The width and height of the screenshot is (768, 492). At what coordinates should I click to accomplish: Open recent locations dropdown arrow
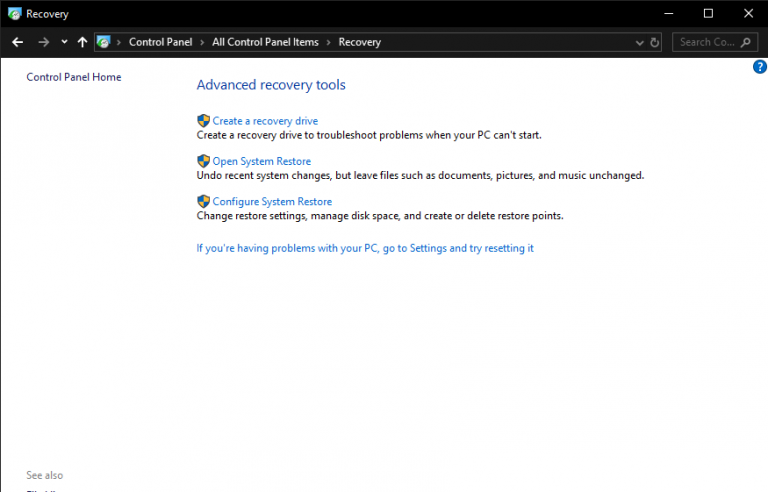[x=64, y=42]
